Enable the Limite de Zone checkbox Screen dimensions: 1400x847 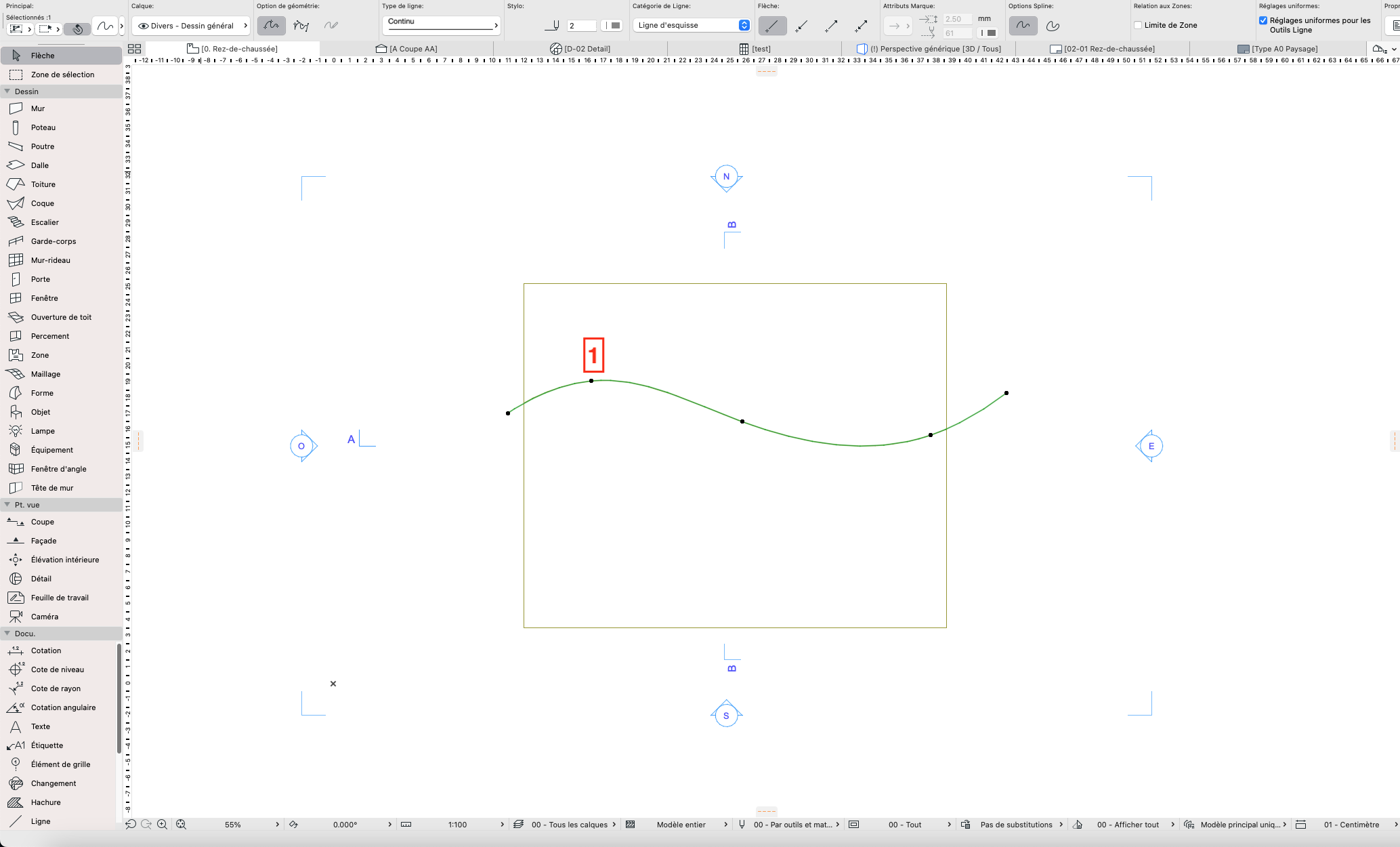point(1138,25)
